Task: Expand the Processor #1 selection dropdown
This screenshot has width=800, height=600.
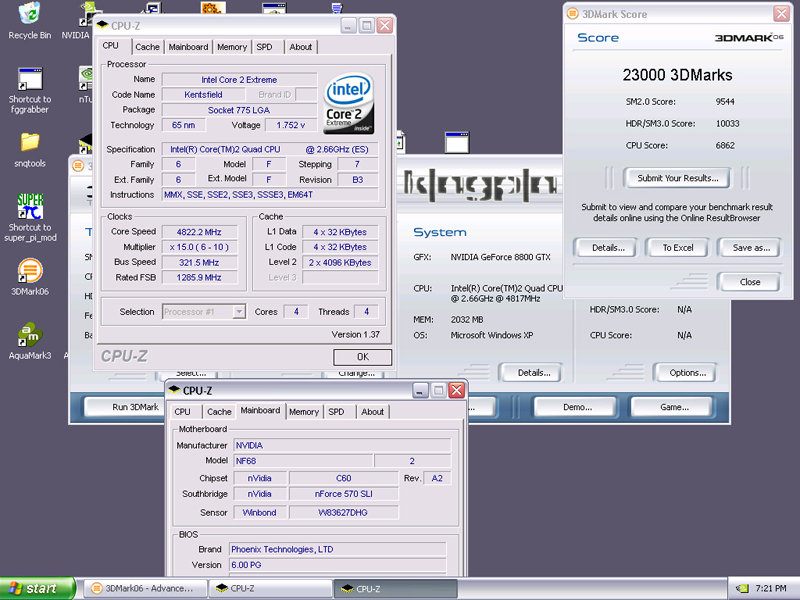Action: pos(239,312)
